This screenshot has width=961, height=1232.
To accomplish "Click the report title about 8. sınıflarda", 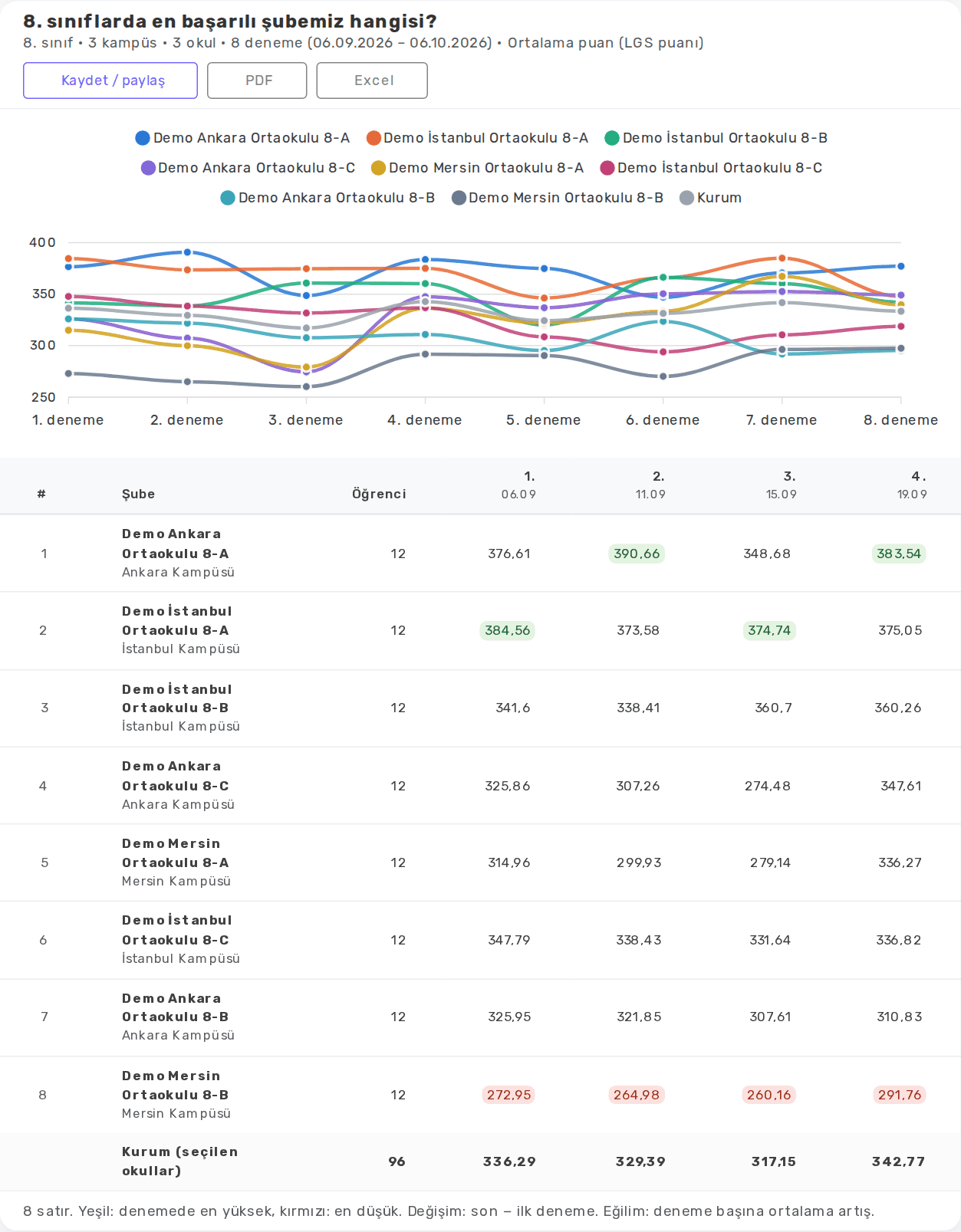I will coord(230,21).
